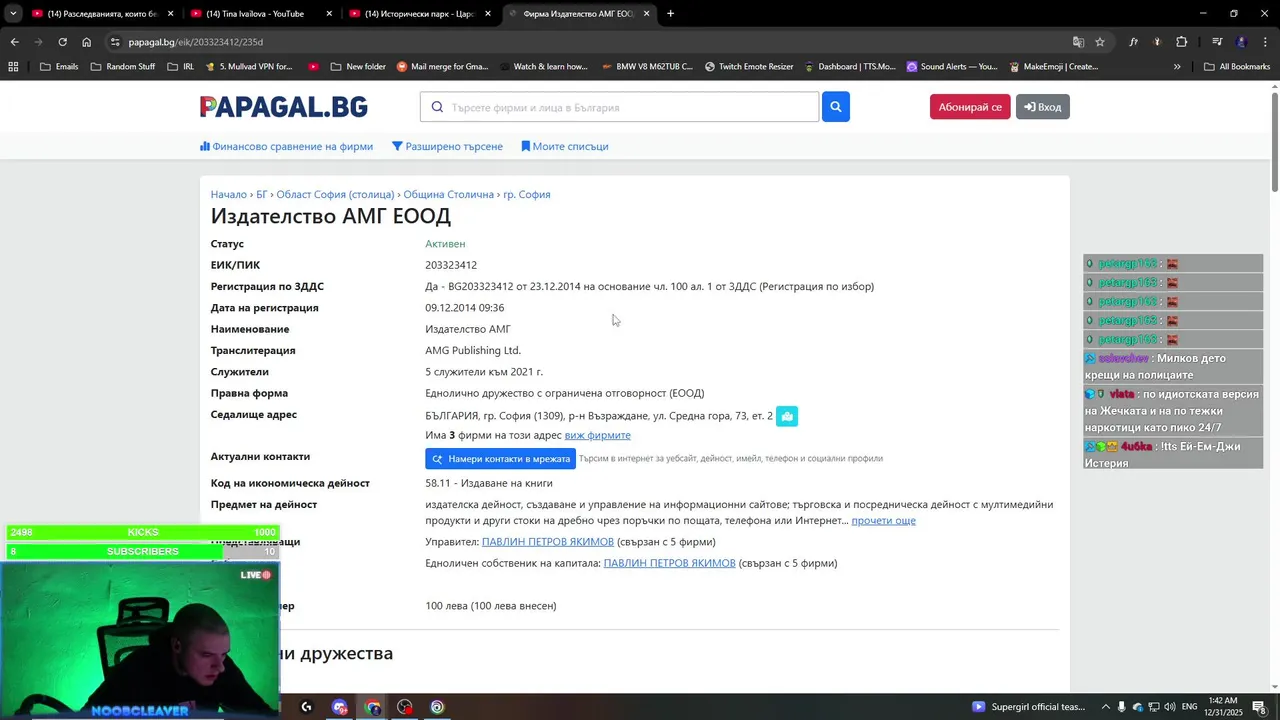Open the tab search chevron at top left
This screenshot has width=1280, height=720.
click(x=13, y=14)
